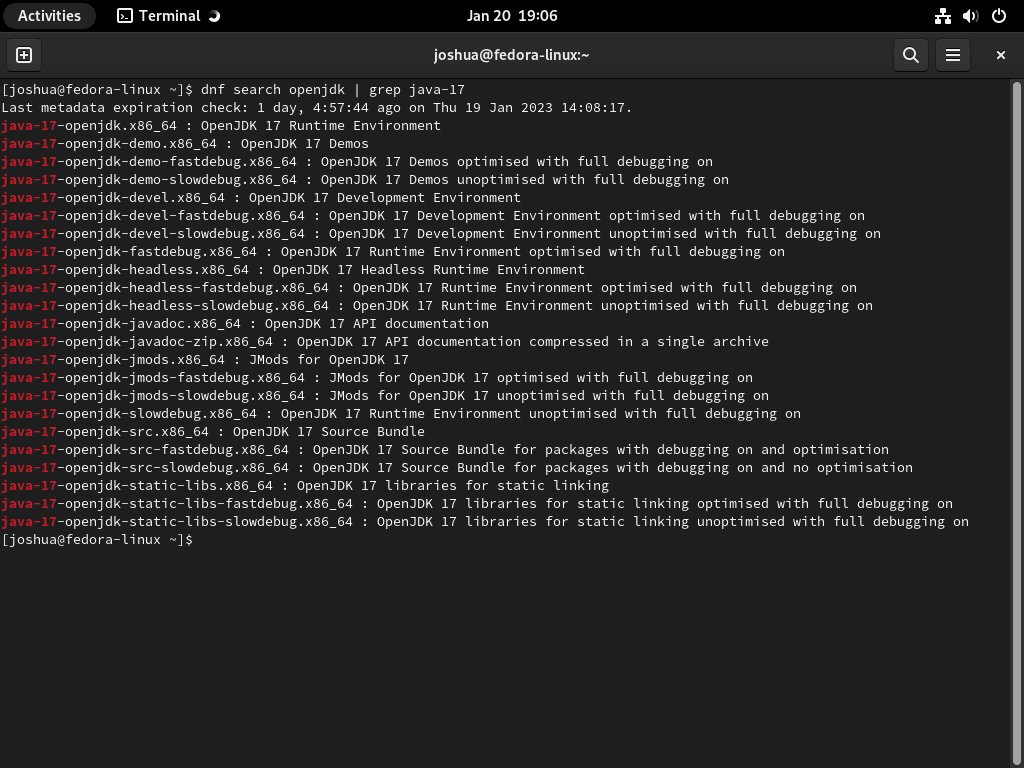Click the java-17-openjdk.x86_64 package line
This screenshot has width=1024, height=768.
click(220, 125)
